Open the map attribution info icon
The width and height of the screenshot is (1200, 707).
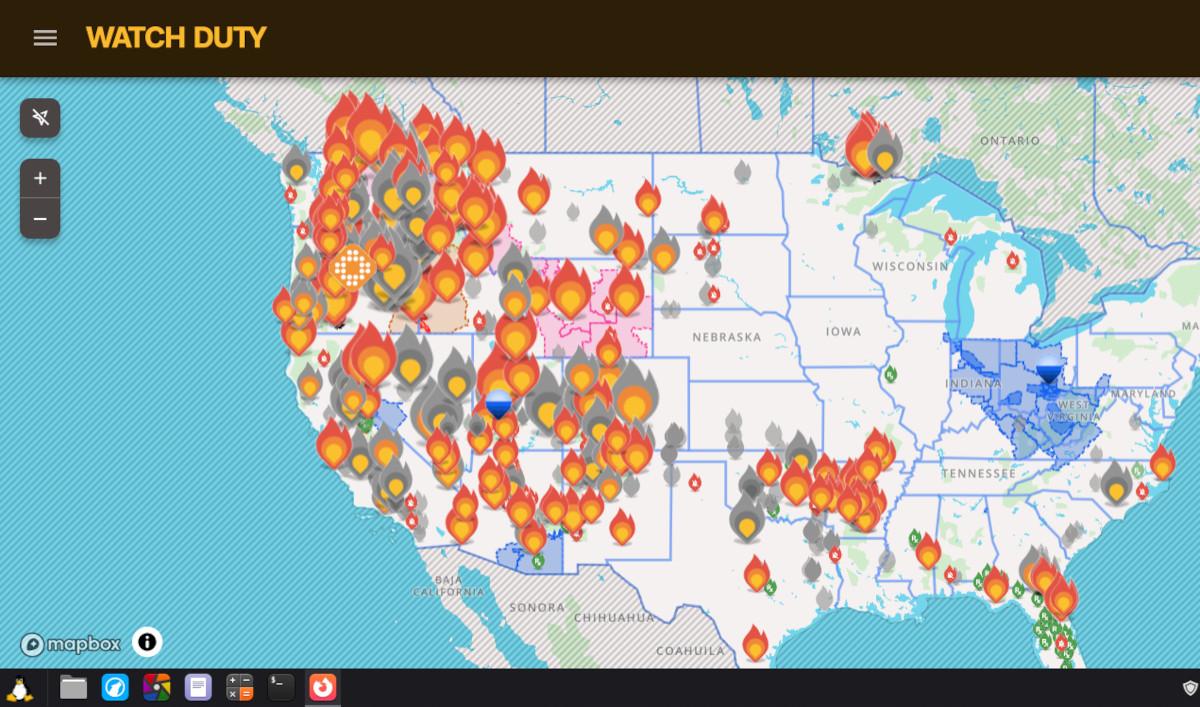147,642
